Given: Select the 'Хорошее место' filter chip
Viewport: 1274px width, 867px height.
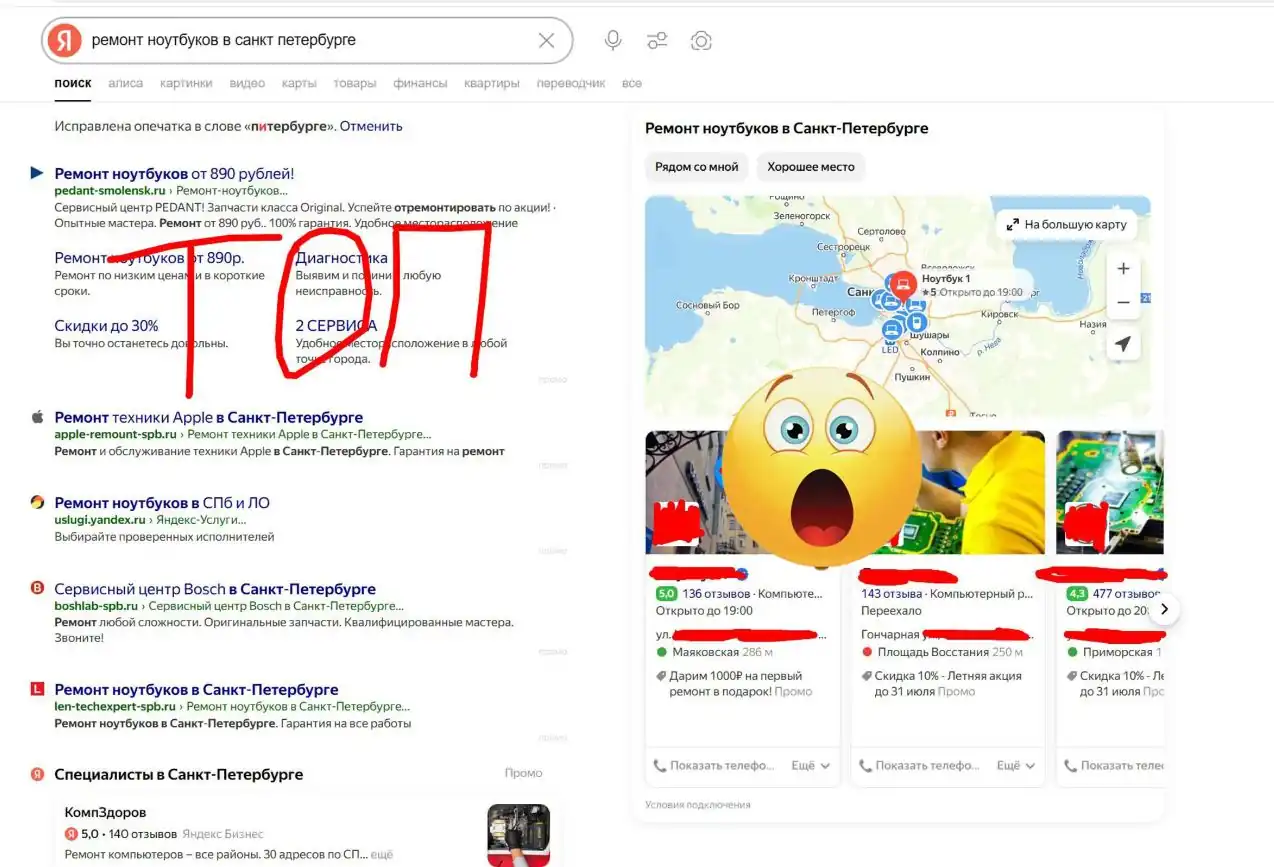Looking at the screenshot, I should point(811,167).
